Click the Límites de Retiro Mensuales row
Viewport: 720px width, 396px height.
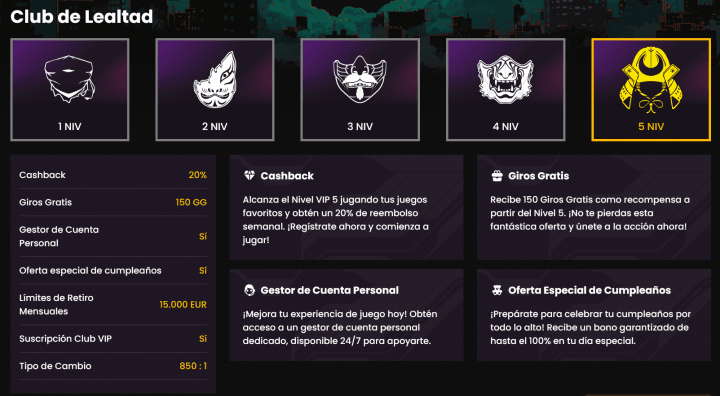click(113, 305)
